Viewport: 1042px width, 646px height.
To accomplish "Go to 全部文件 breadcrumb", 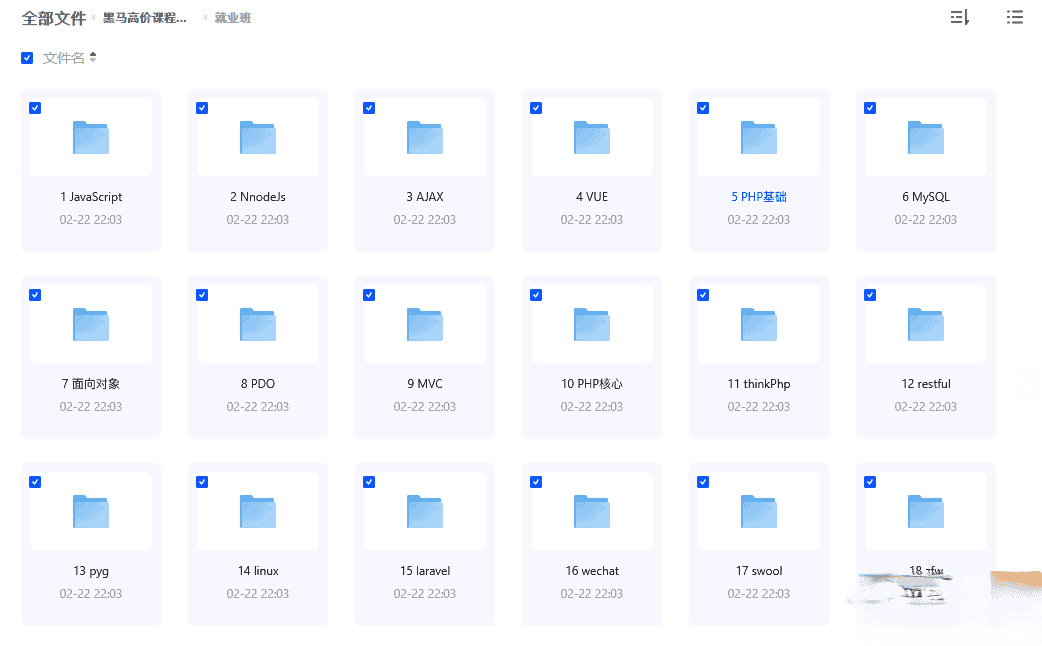I will pyautogui.click(x=53, y=18).
